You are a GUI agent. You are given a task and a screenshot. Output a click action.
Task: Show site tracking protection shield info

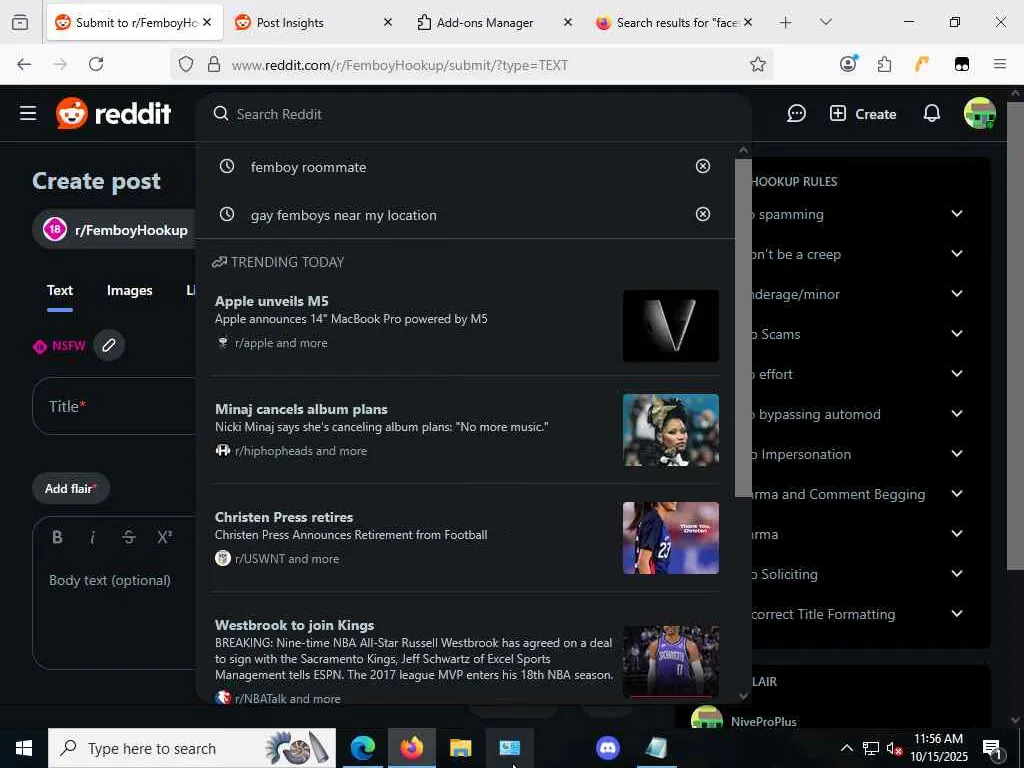(x=186, y=64)
